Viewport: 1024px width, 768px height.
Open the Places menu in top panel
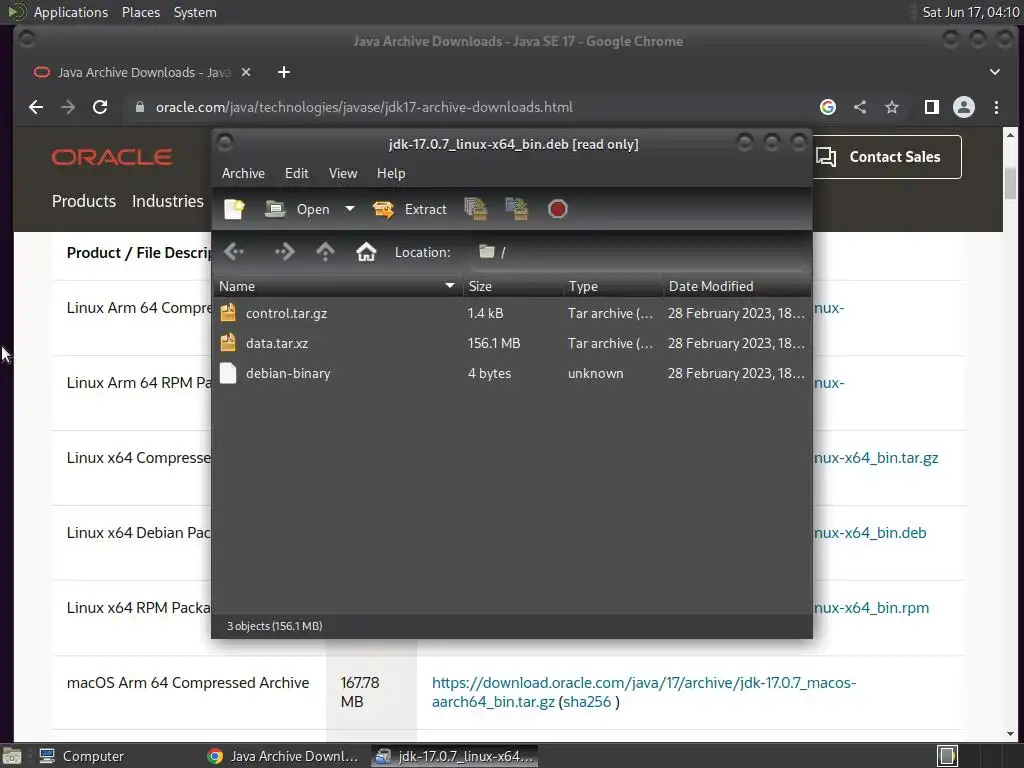click(x=141, y=12)
